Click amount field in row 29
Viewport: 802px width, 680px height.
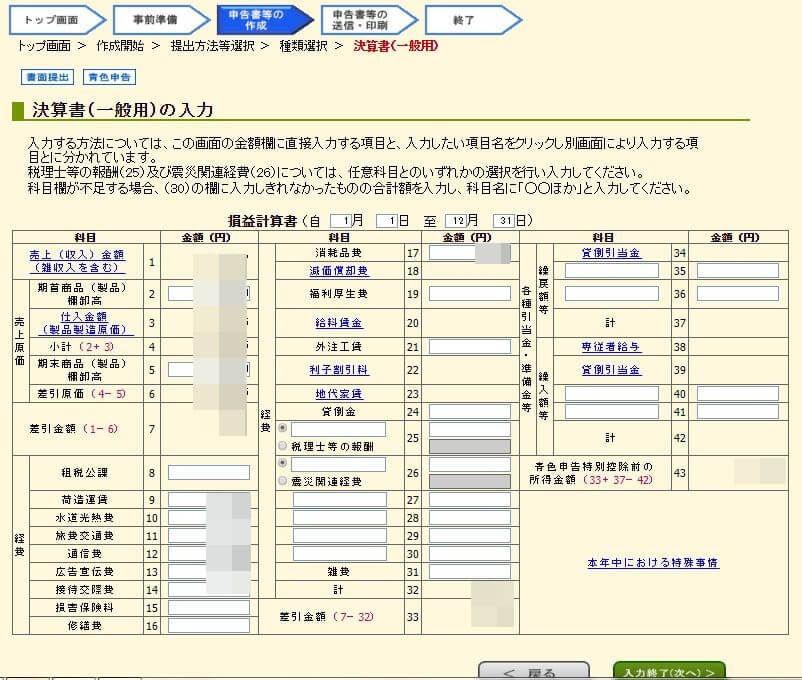coord(470,535)
